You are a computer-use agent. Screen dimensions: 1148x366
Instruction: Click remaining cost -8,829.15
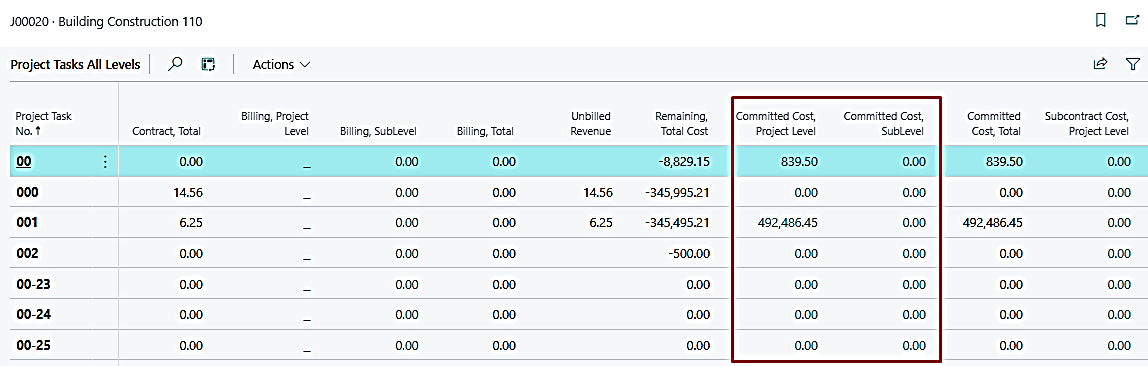pyautogui.click(x=684, y=162)
